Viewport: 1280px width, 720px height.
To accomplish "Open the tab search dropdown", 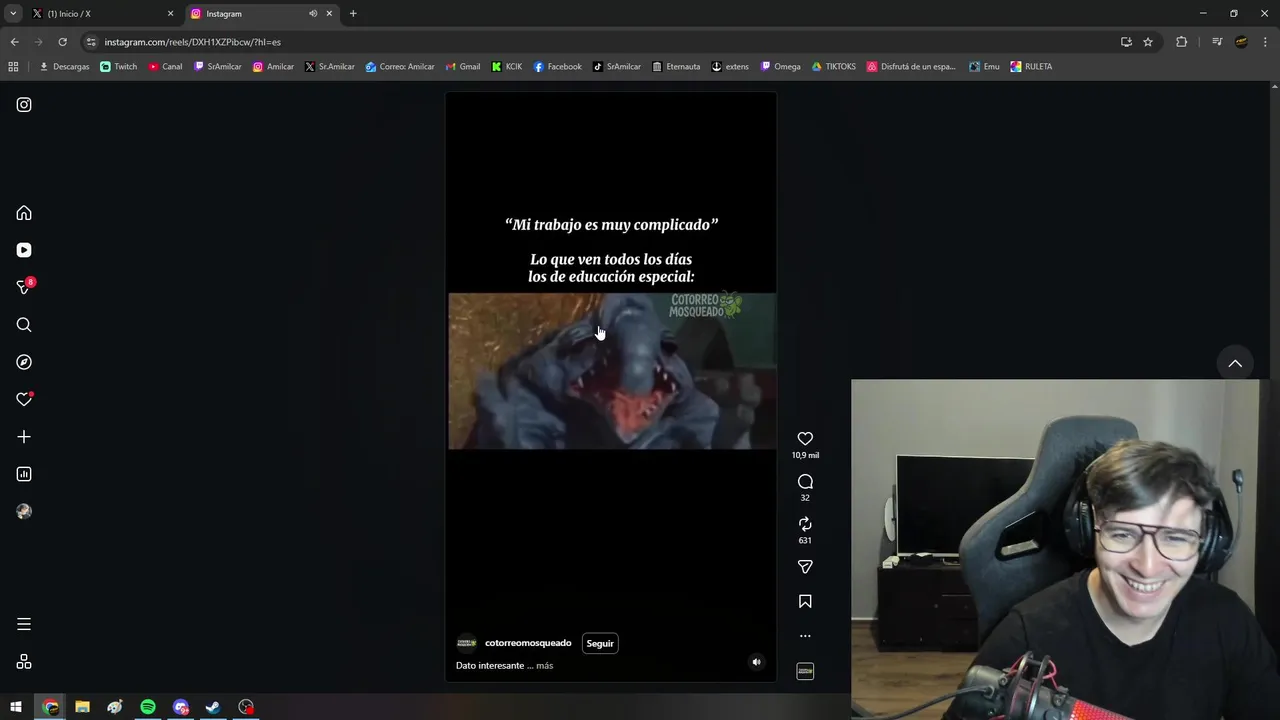I will pos(13,14).
